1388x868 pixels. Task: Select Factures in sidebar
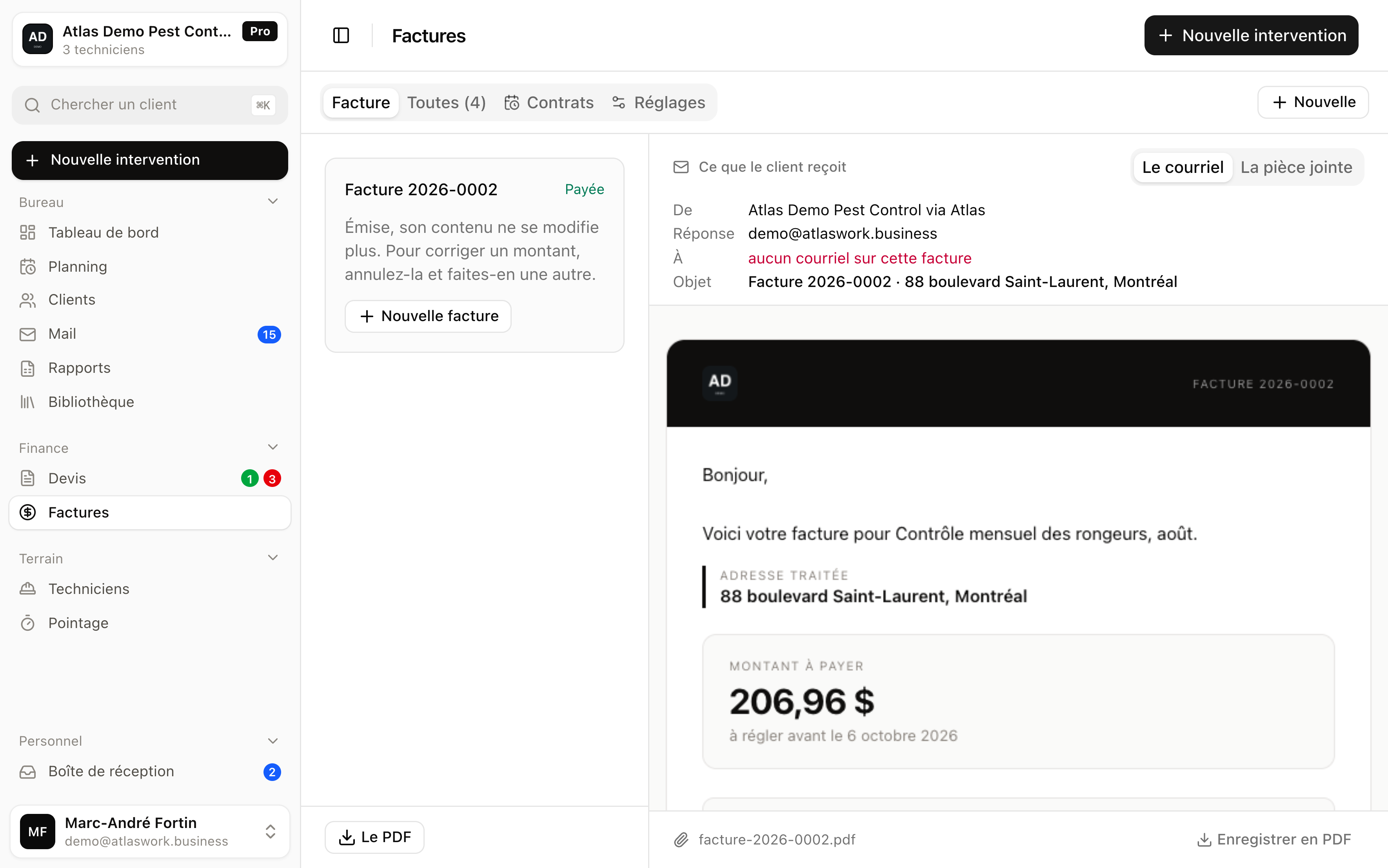(149, 512)
